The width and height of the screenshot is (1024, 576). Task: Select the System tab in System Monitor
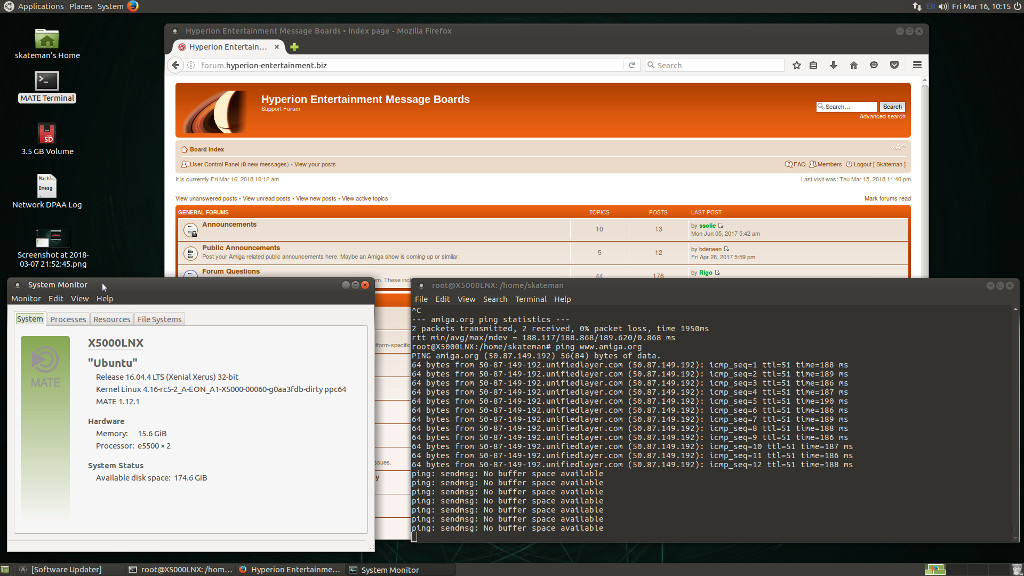(30, 319)
